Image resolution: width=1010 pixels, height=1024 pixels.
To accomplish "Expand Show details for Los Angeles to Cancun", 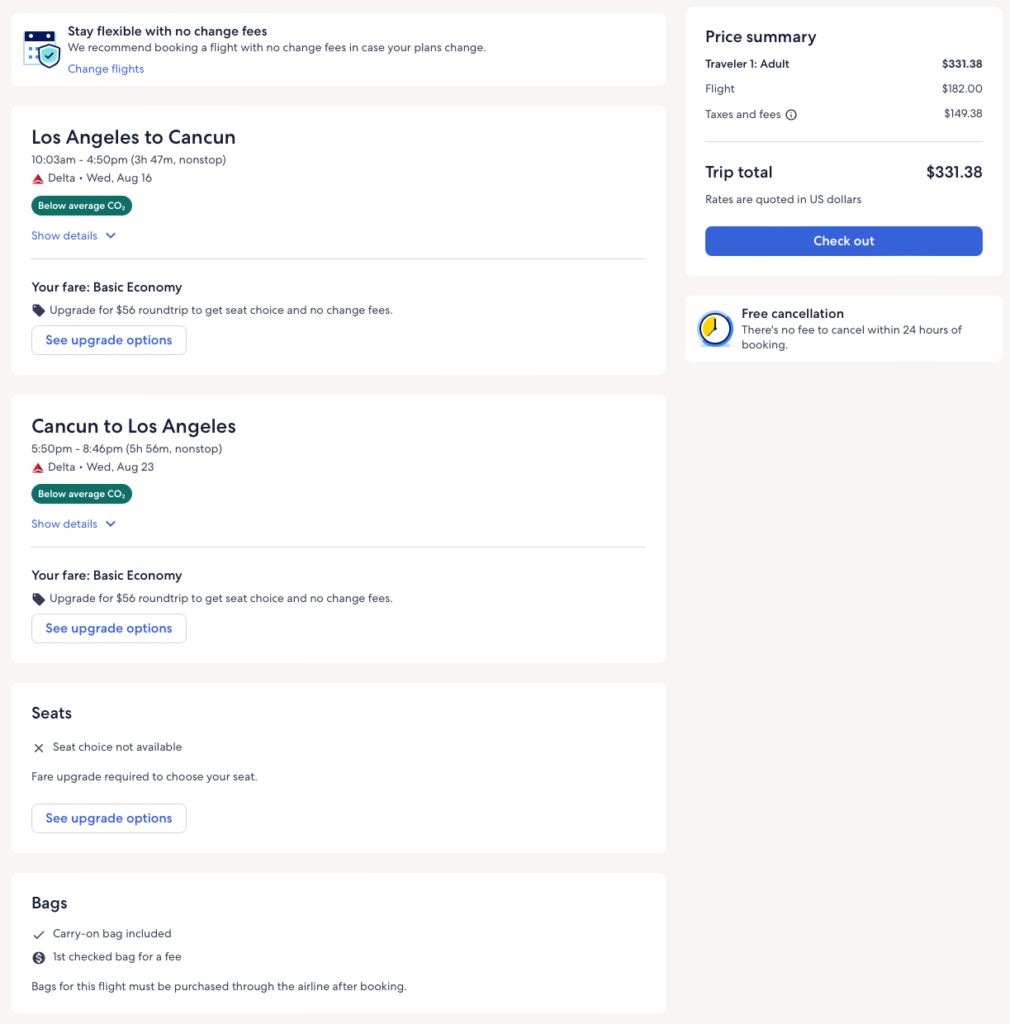I will pos(74,236).
